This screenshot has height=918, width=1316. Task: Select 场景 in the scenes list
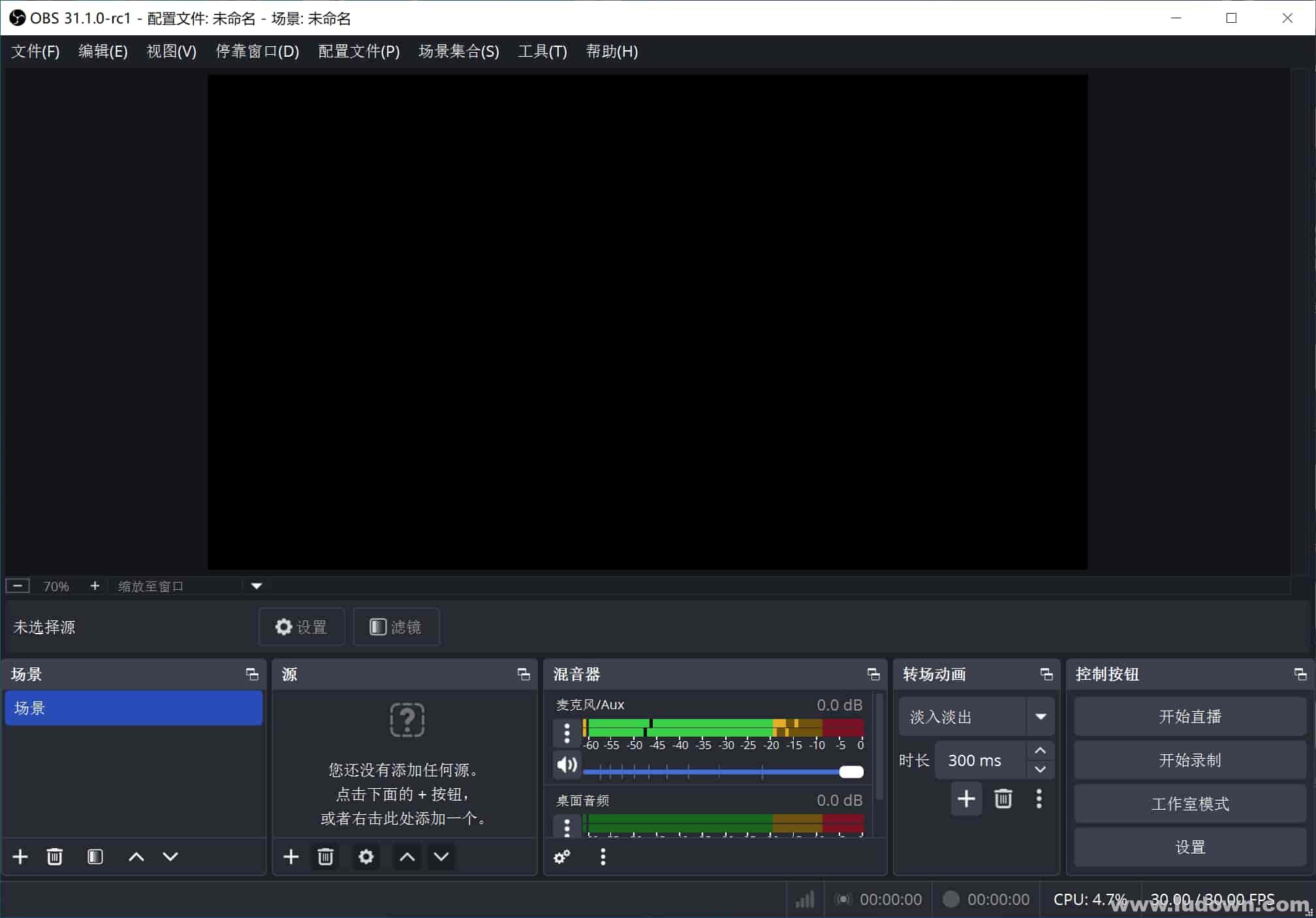tap(133, 708)
